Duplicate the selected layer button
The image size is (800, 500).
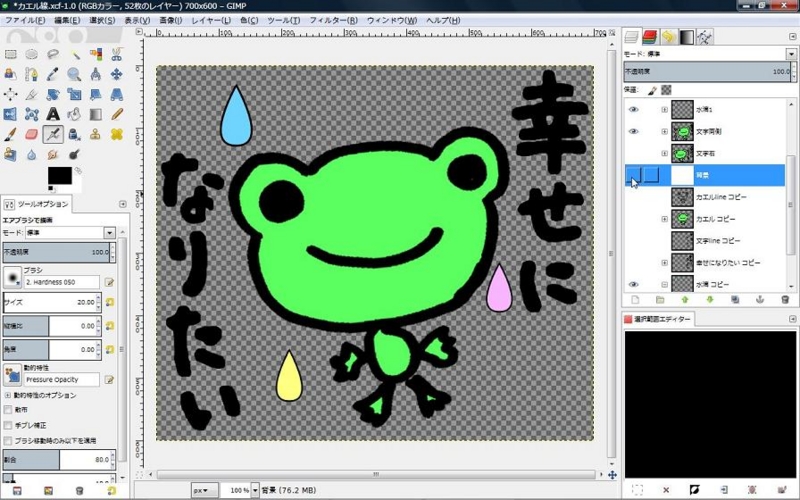click(735, 300)
